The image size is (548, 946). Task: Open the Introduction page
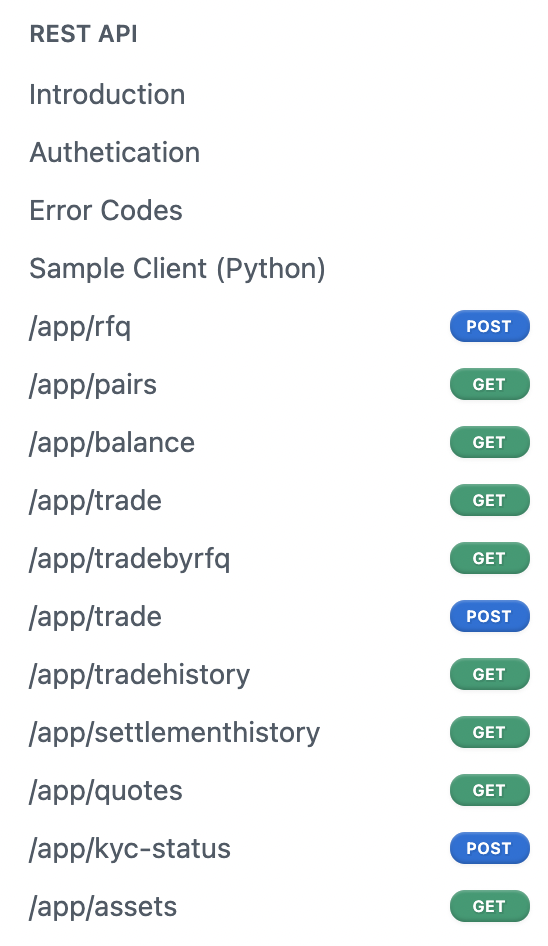click(x=107, y=95)
